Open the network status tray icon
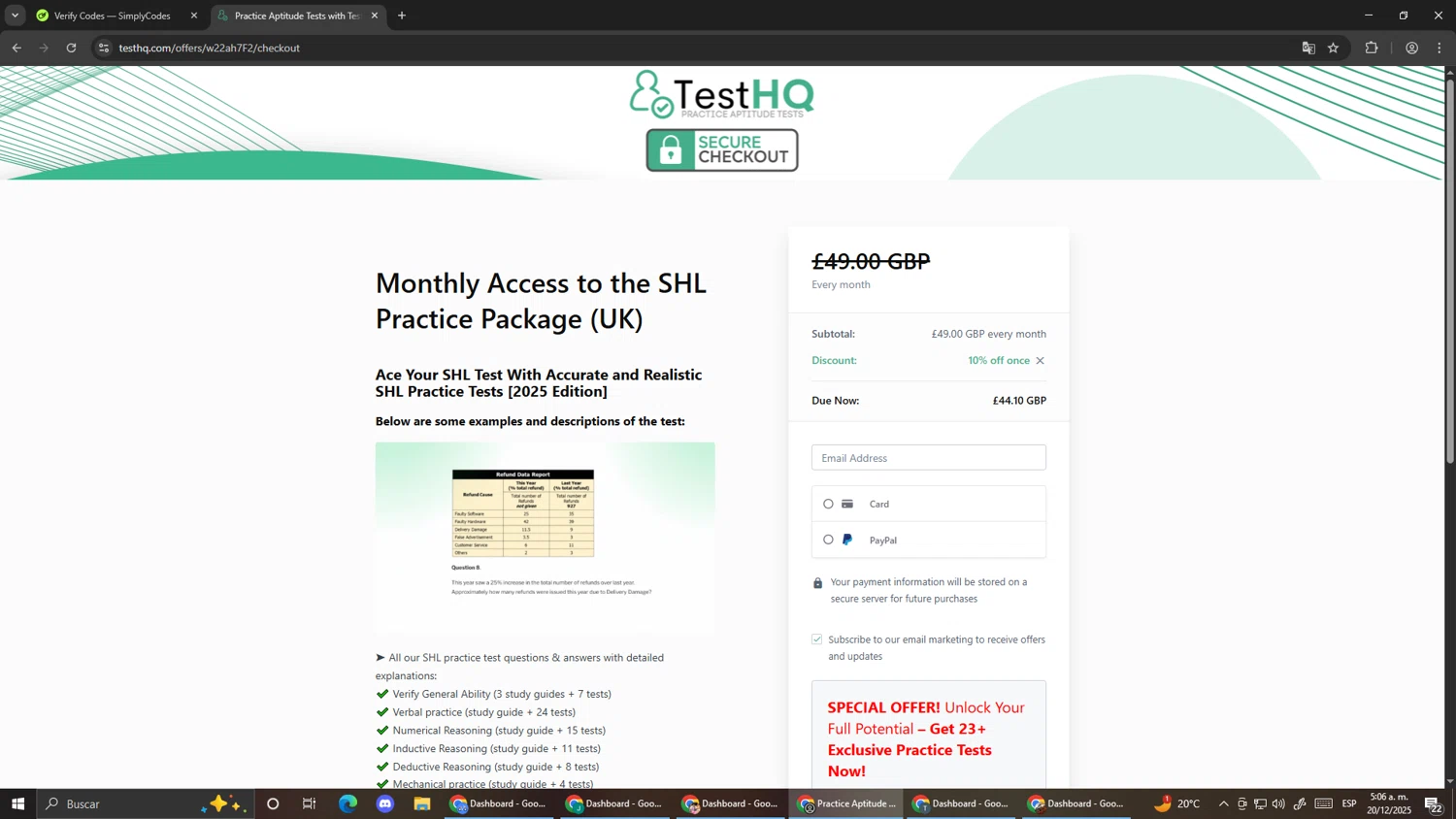This screenshot has width=1456, height=819. [x=1260, y=803]
